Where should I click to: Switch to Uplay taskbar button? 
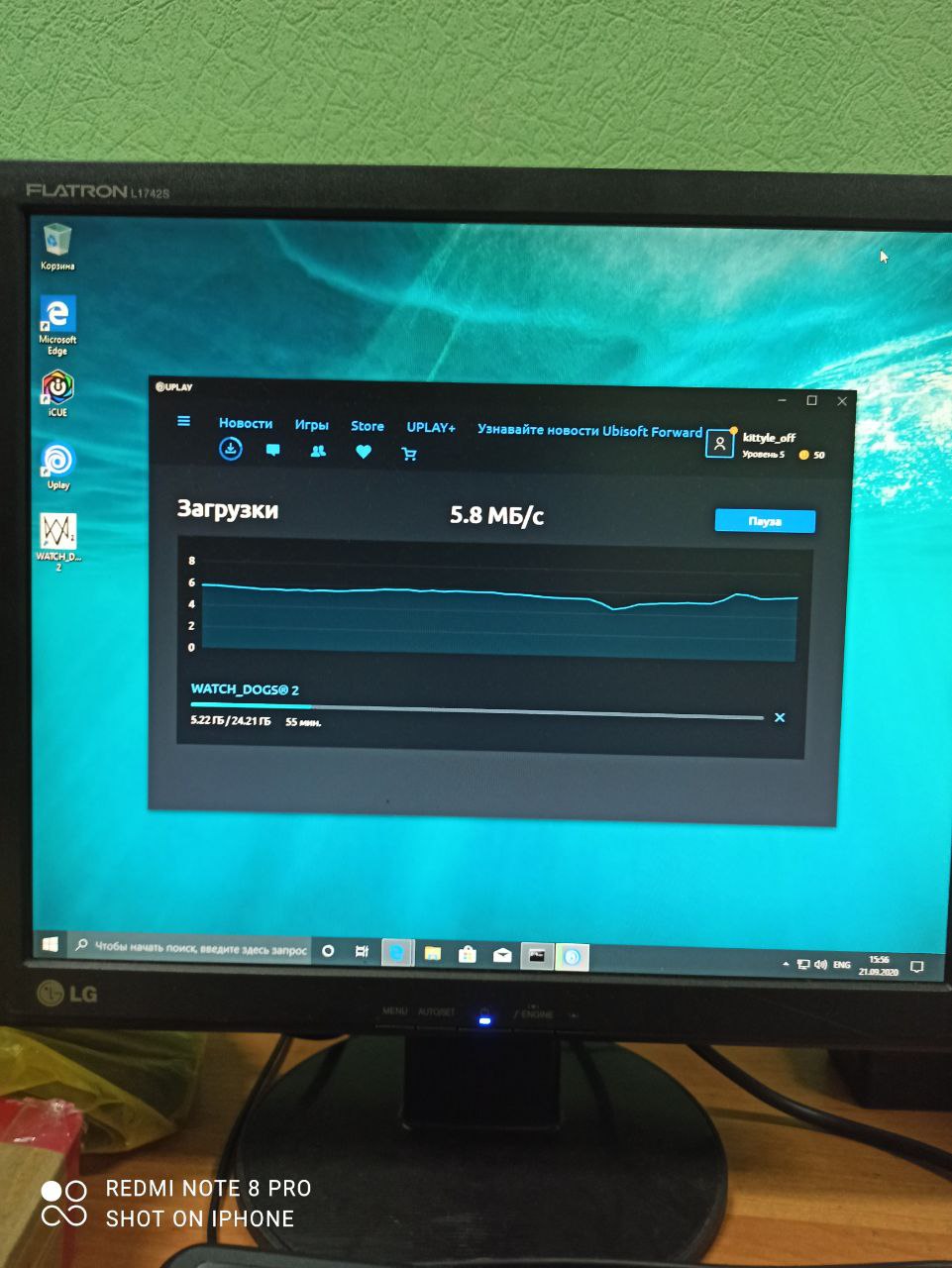pos(573,957)
